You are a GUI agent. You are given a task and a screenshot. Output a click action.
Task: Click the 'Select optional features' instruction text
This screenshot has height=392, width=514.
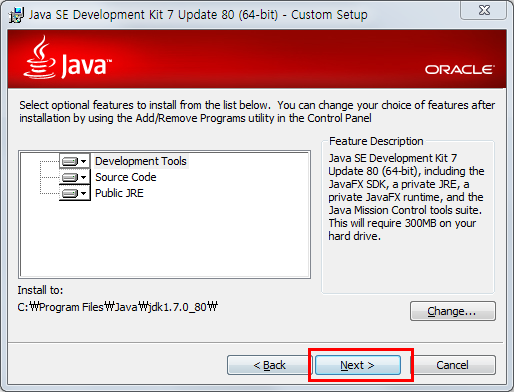pyautogui.click(x=257, y=111)
